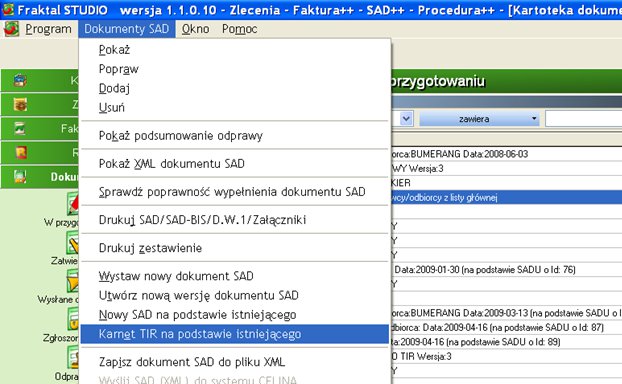This screenshot has height=384, width=622.
Task: Open the 'Wysłane' documents icon
Action: [73, 280]
